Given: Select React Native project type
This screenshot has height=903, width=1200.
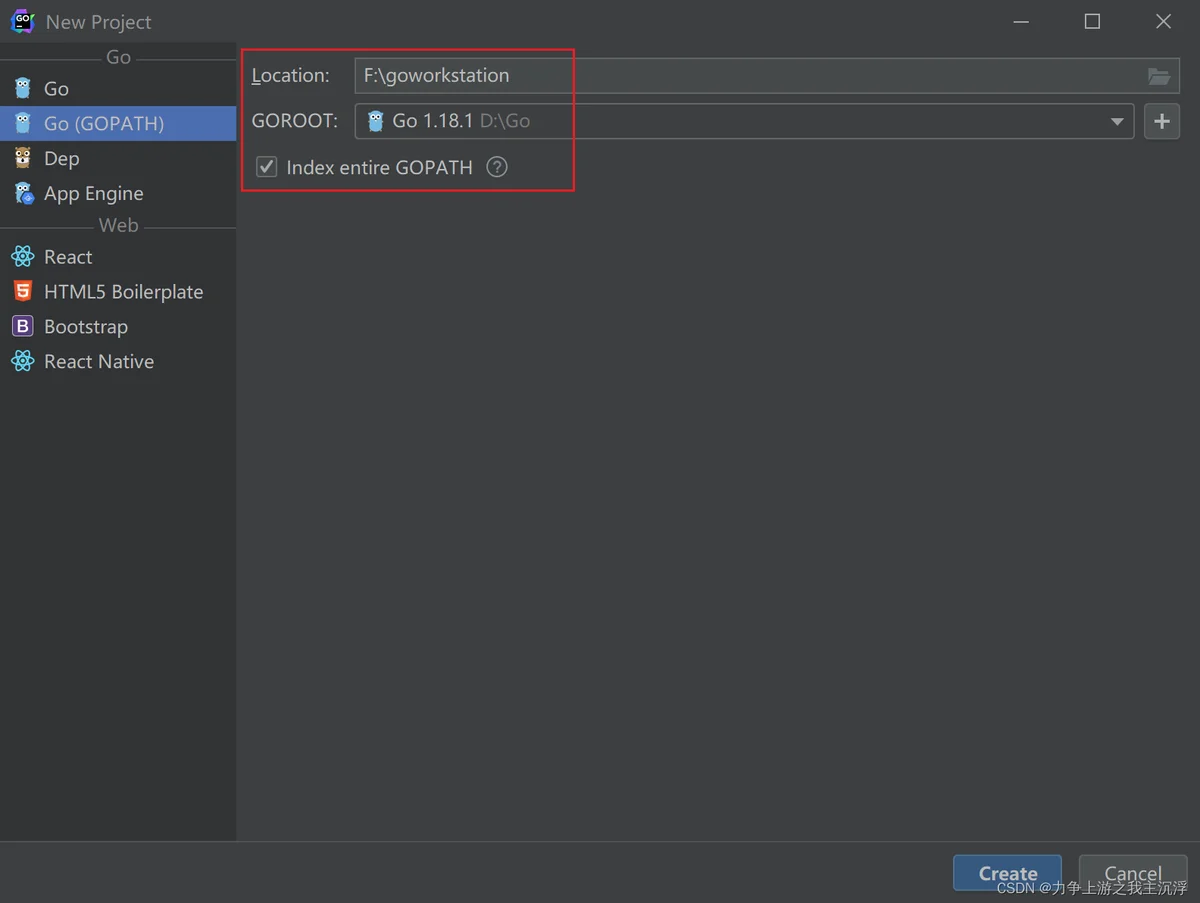Looking at the screenshot, I should tap(118, 361).
